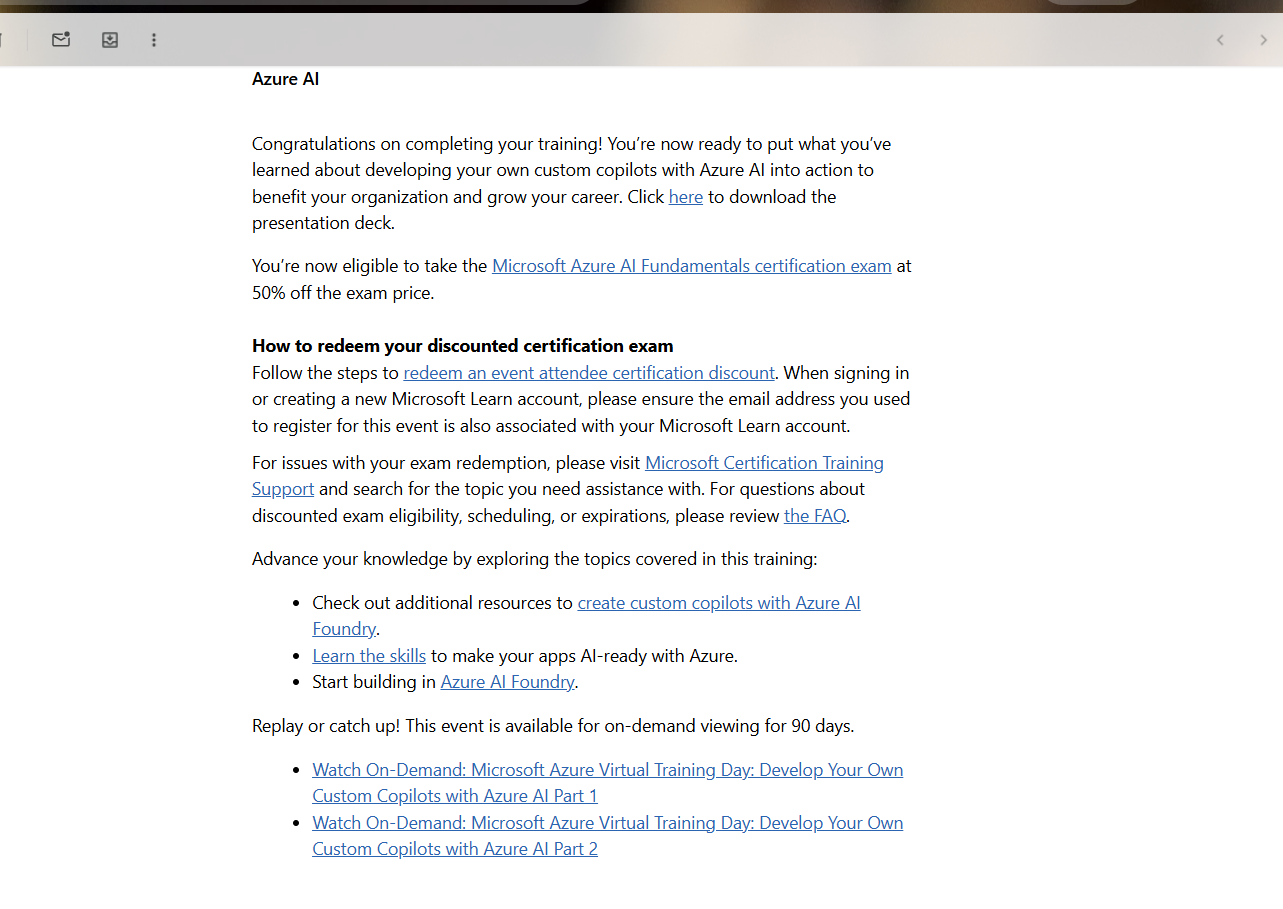Open the three-dot overflow menu in toolbar
1283x909 pixels.
click(x=154, y=40)
